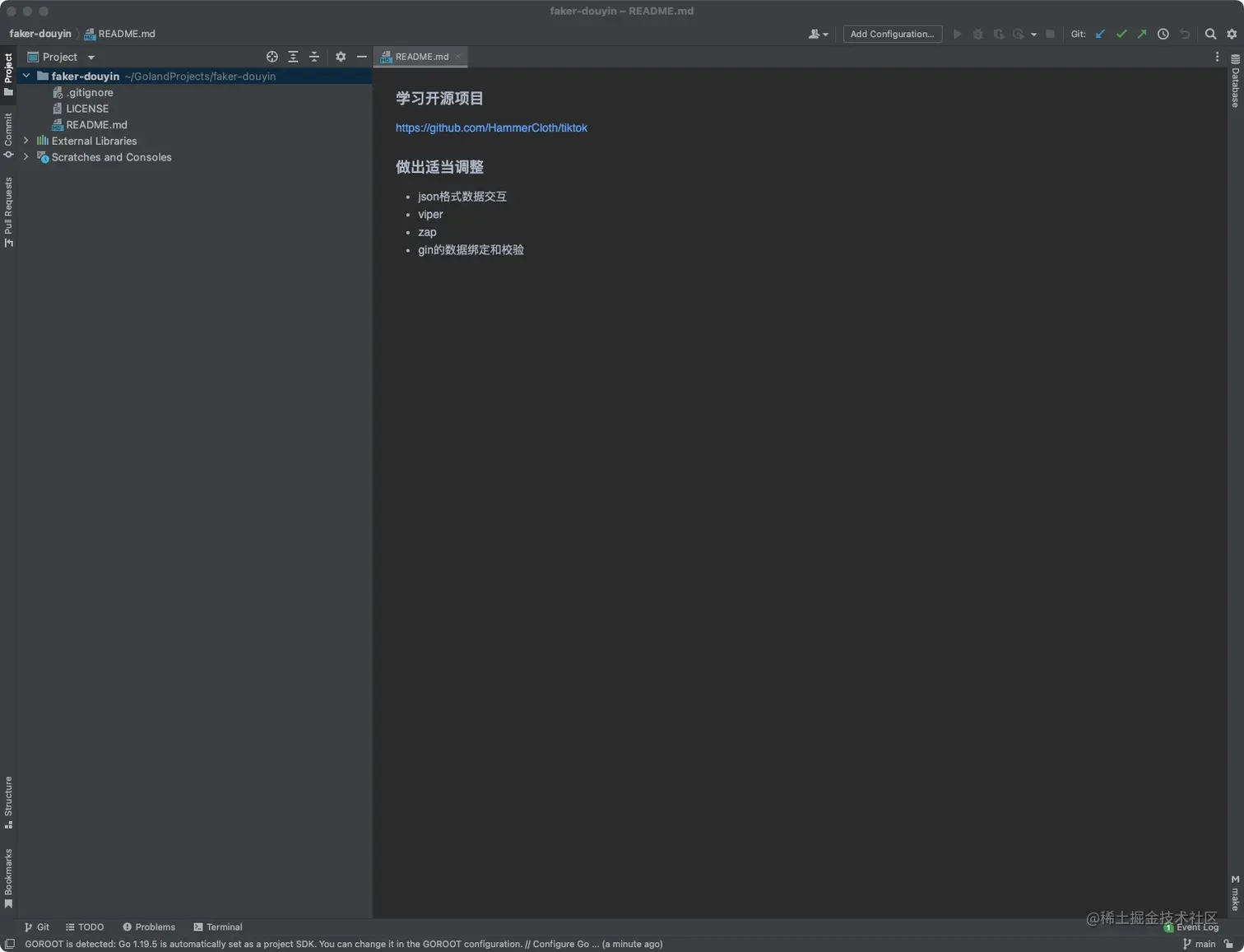Image resolution: width=1244 pixels, height=952 pixels.
Task: Show Git history clock icon
Action: tap(1163, 34)
